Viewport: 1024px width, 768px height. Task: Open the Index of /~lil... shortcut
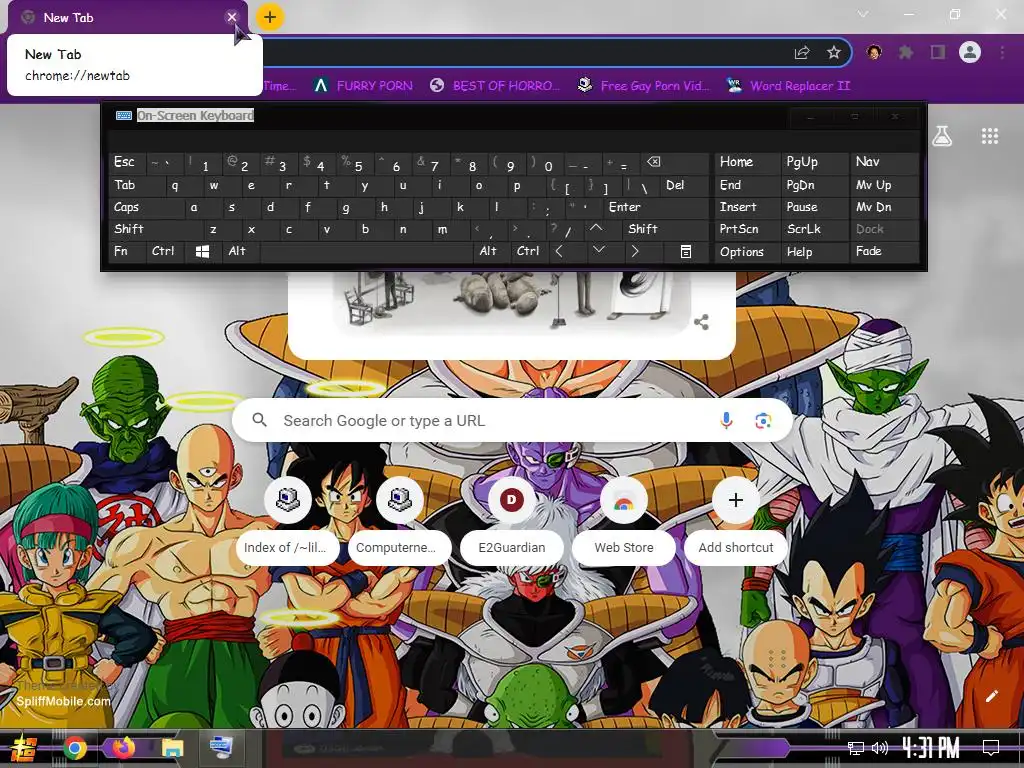(288, 520)
